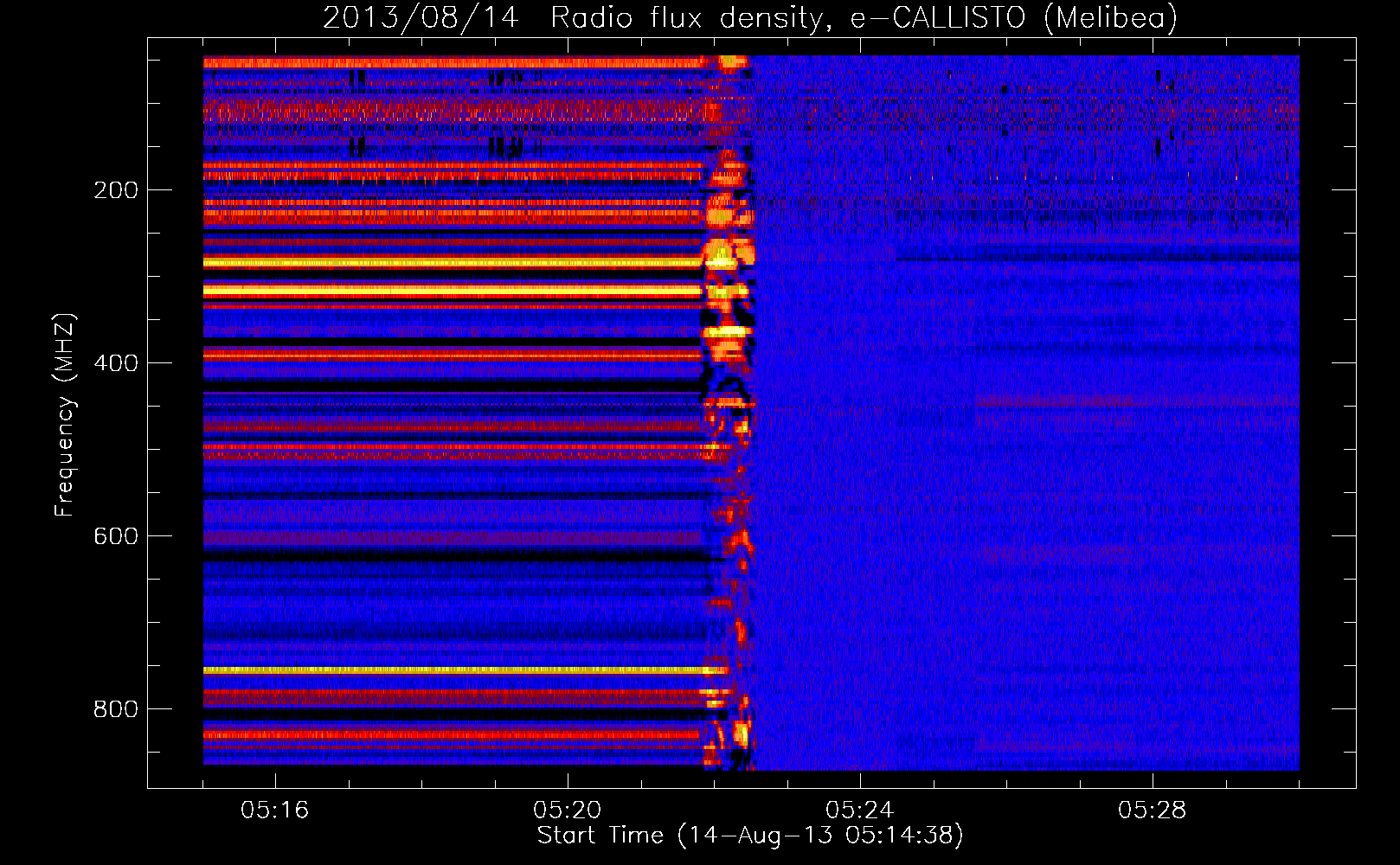The image size is (1400, 865).
Task: Click the plot title mentioning e-CALLISTO (Melibea)
Action: 750,18
